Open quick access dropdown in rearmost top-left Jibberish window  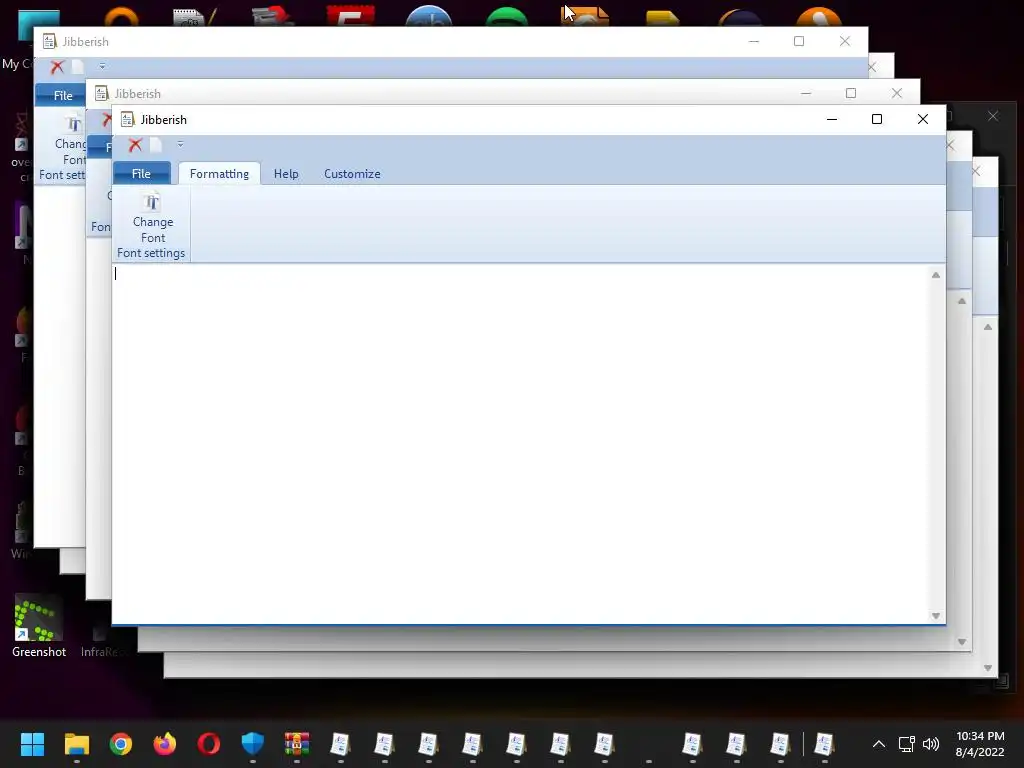(x=102, y=66)
